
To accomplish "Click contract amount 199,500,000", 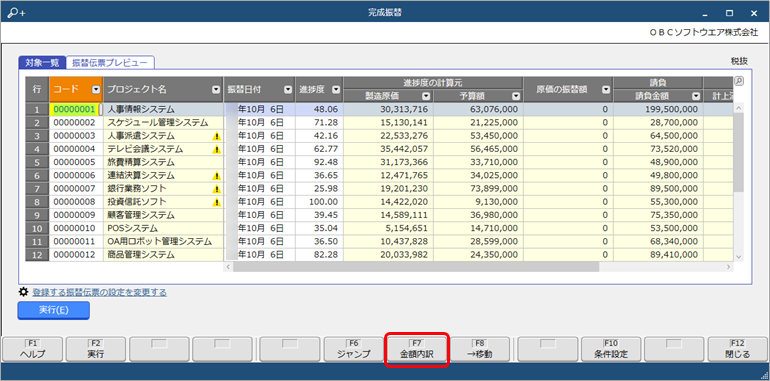I will pyautogui.click(x=671, y=109).
